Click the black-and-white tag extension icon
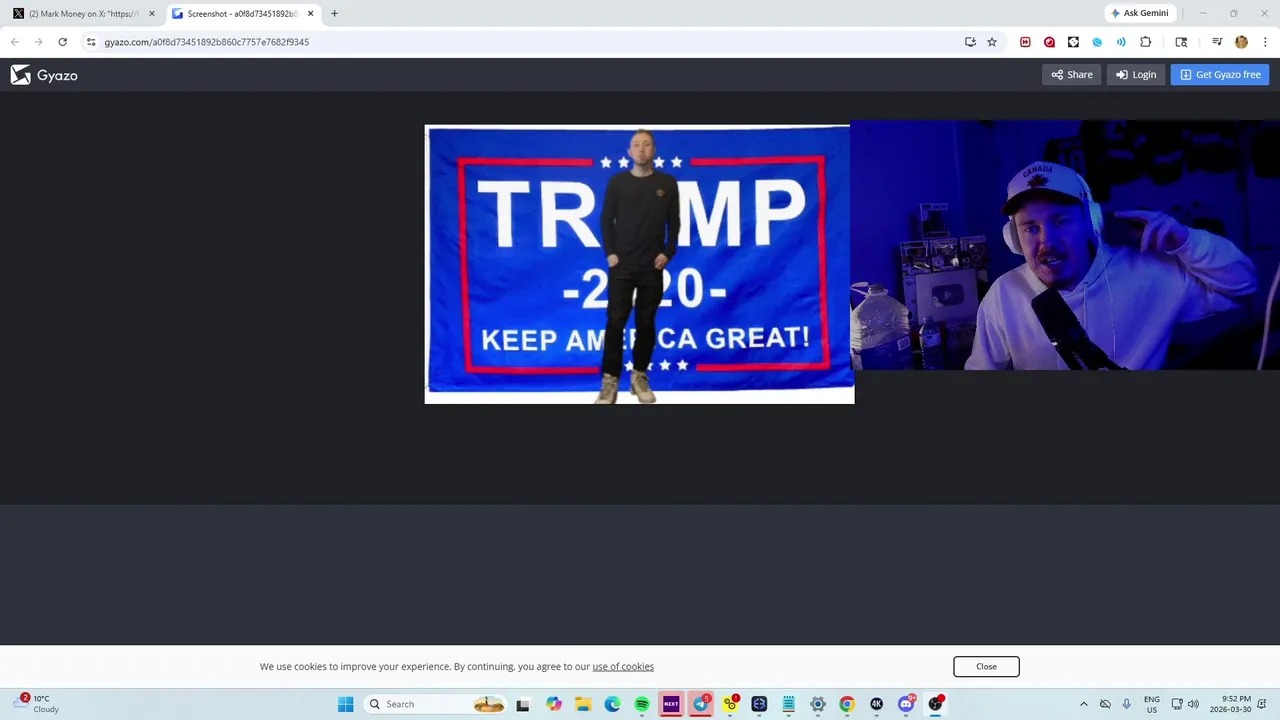 [x=1073, y=42]
